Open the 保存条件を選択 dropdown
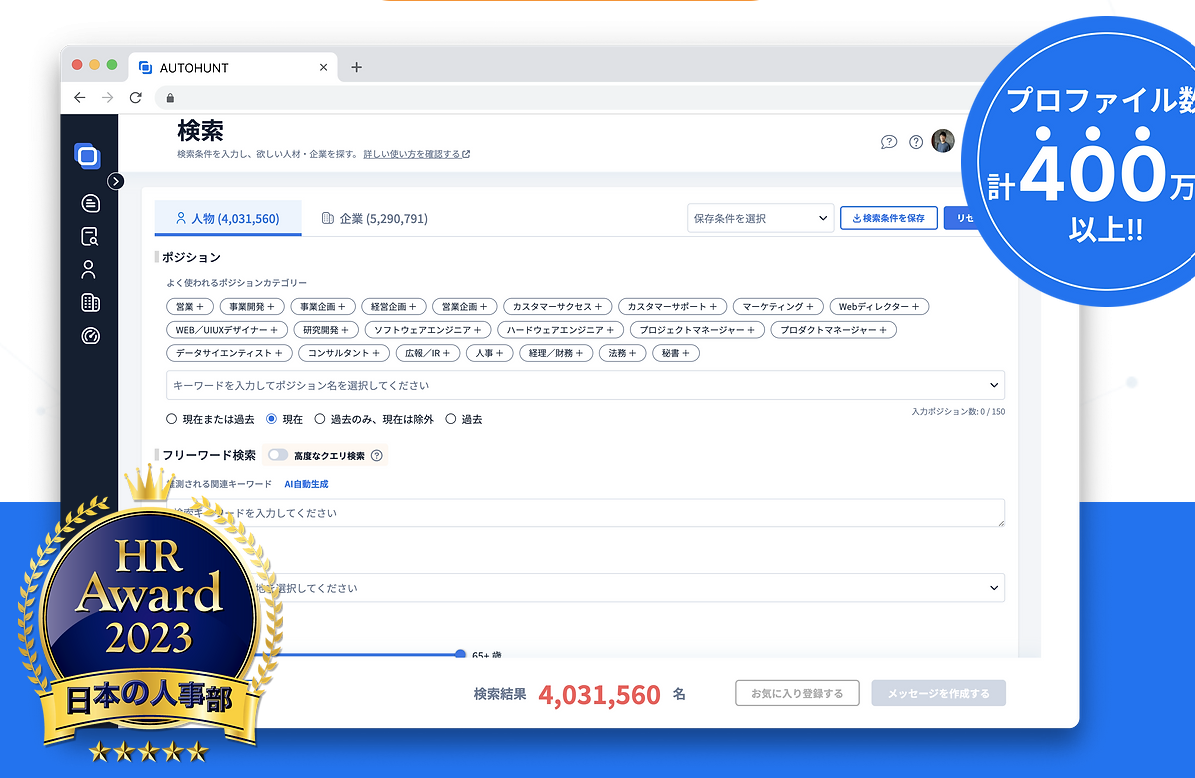1195x778 pixels. click(x=760, y=218)
